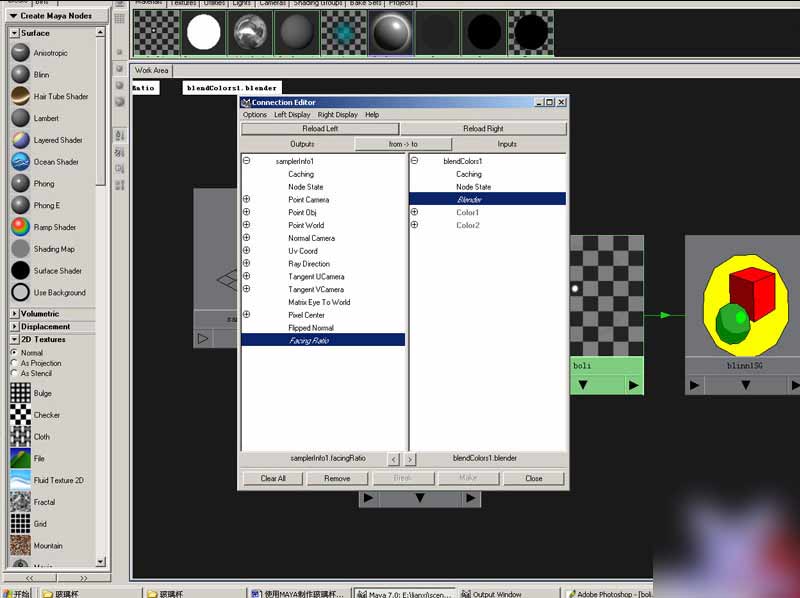Select the Blender input attribute
This screenshot has width=800, height=598.
[487, 199]
